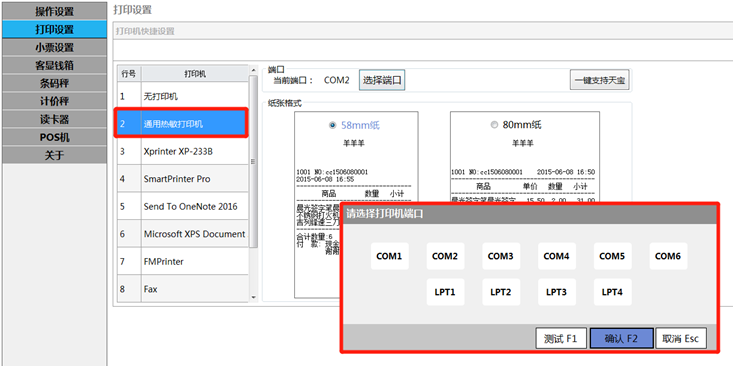Select Microsoft XPS Document printer
This screenshot has height=366, width=733.
point(182,234)
